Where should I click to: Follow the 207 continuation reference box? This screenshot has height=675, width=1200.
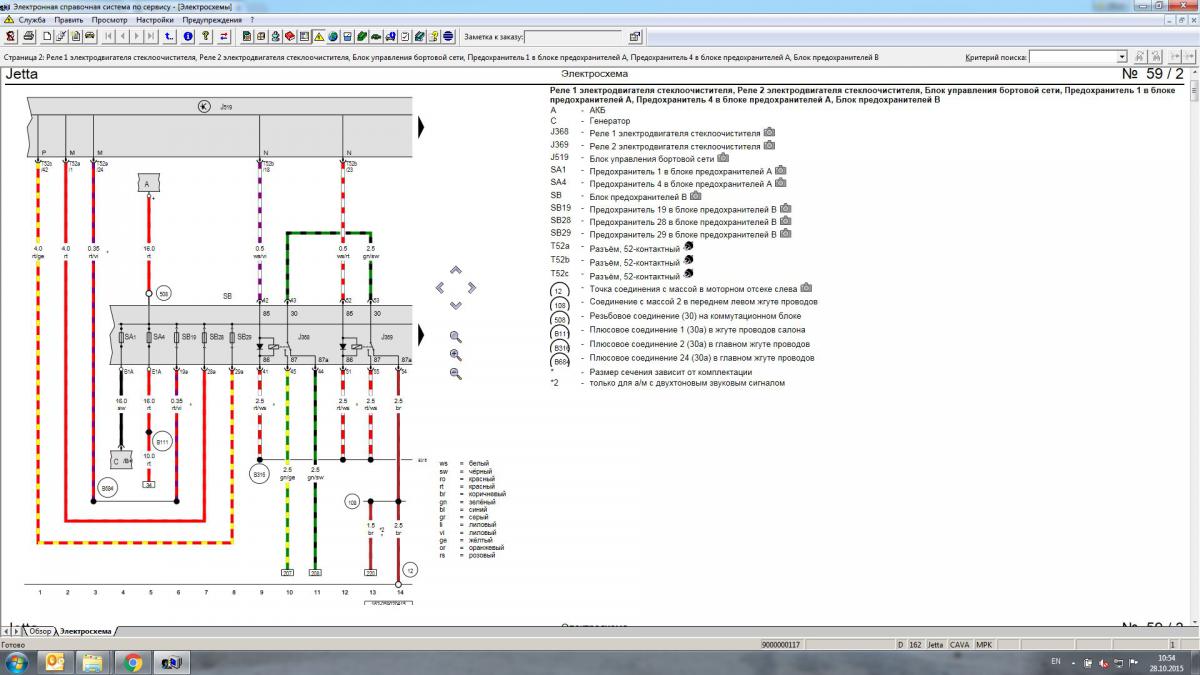coord(288,573)
